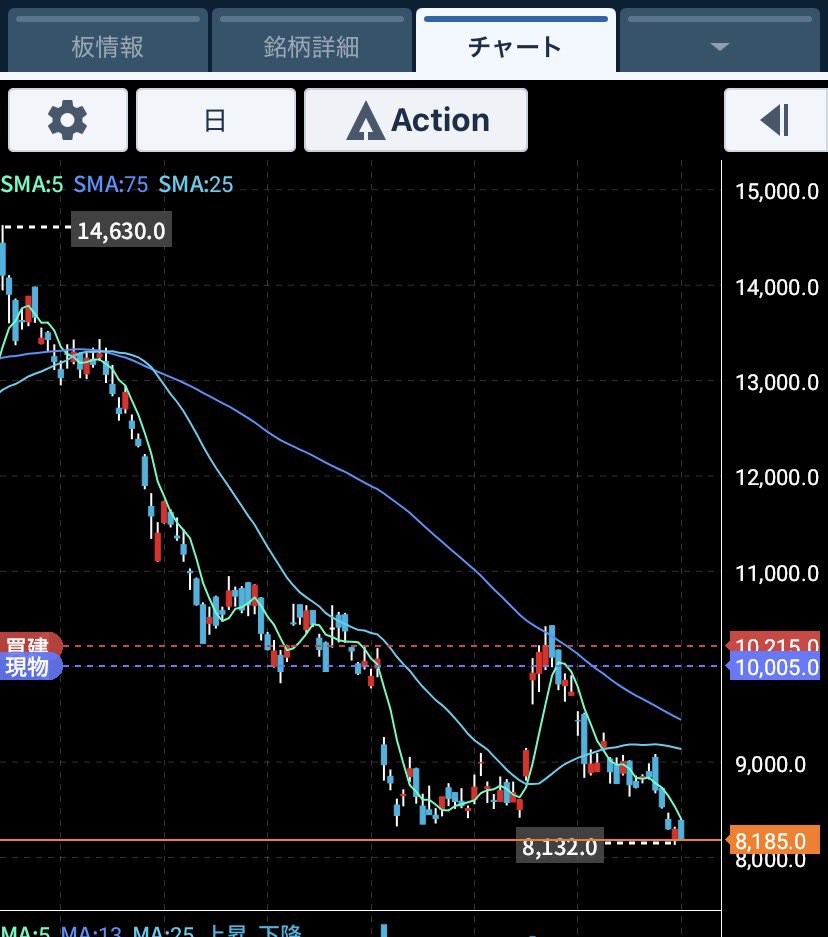Tap the 8,185.0 current price tag
Screen dimensions: 828x937
[774, 841]
